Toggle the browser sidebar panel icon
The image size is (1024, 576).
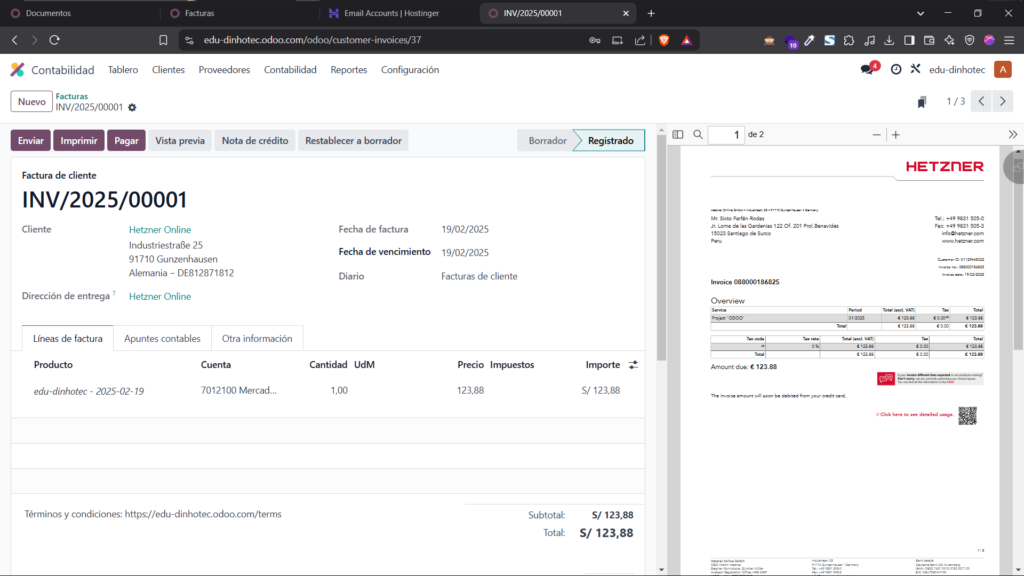[x=909, y=40]
